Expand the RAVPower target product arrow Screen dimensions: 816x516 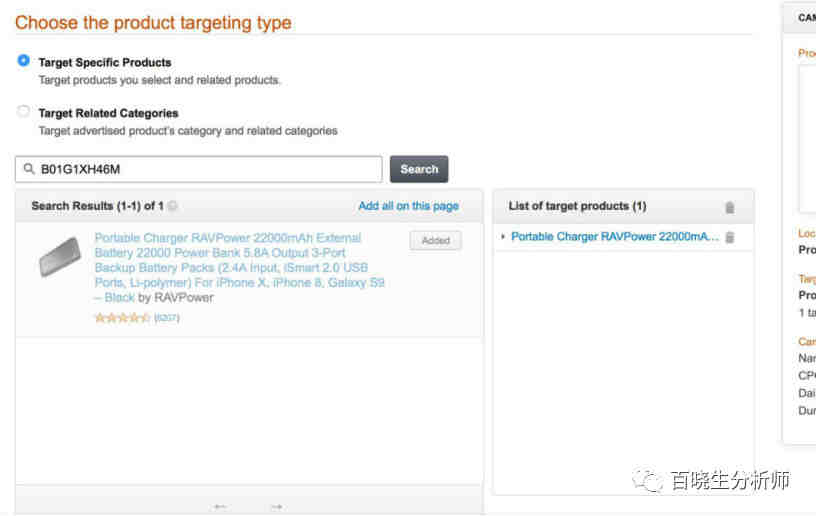(x=503, y=237)
